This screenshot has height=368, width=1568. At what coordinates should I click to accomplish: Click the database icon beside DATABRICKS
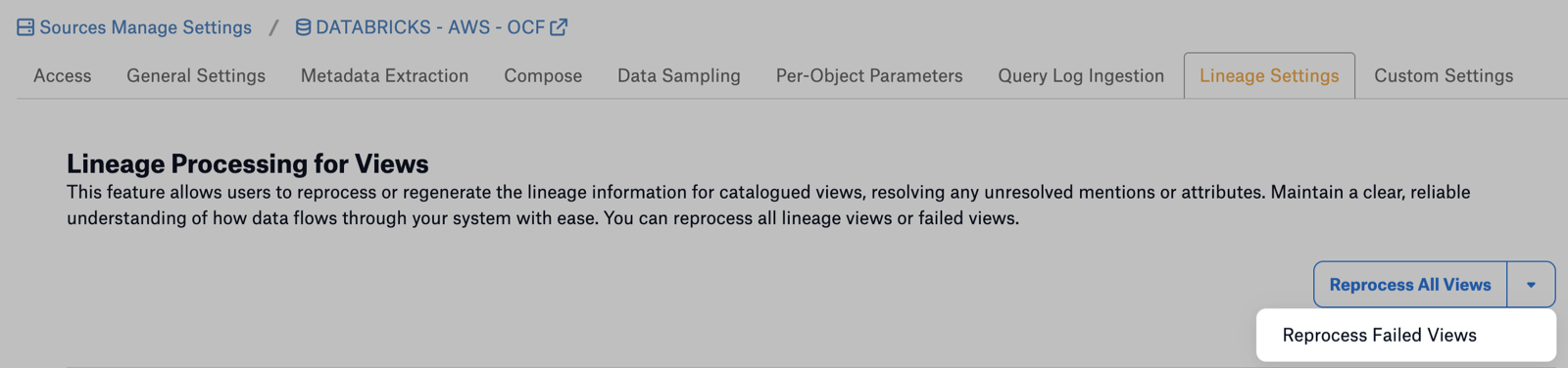[x=303, y=27]
